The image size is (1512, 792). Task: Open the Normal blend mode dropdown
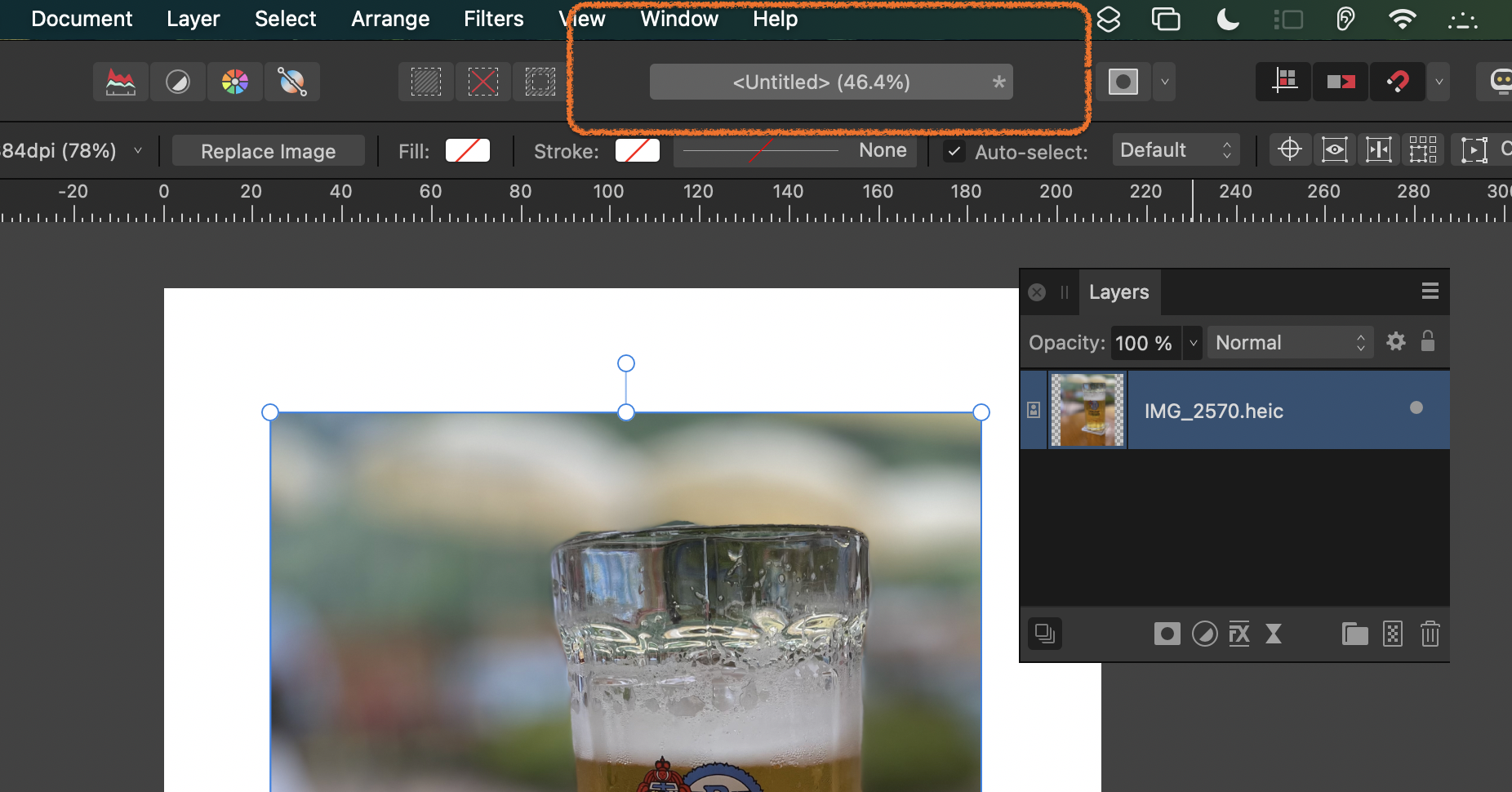1290,343
